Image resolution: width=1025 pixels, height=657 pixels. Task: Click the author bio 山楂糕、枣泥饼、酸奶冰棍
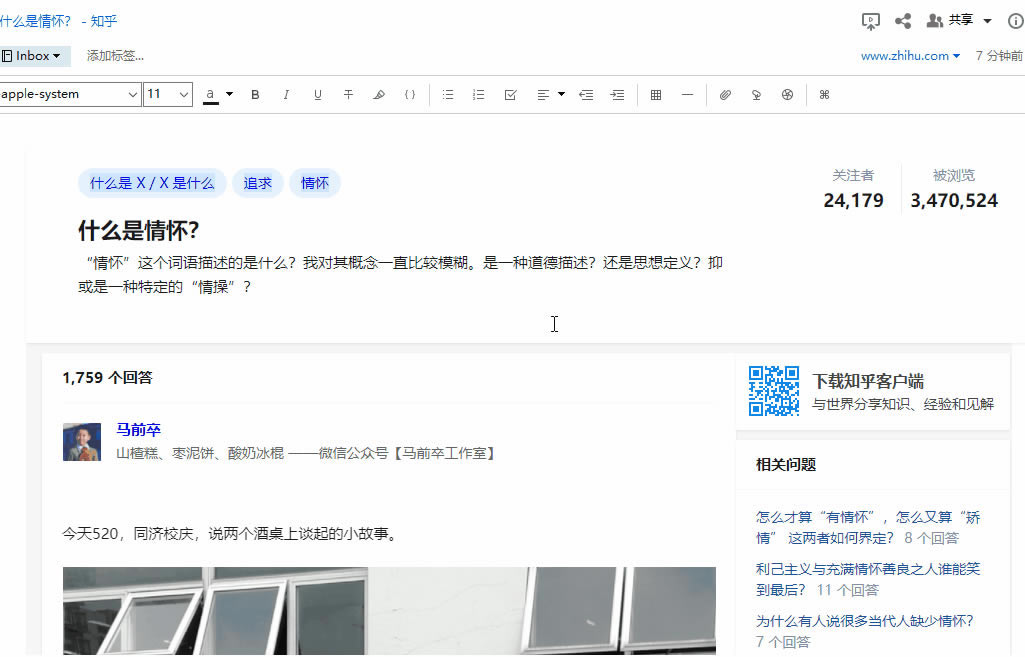(x=305, y=453)
